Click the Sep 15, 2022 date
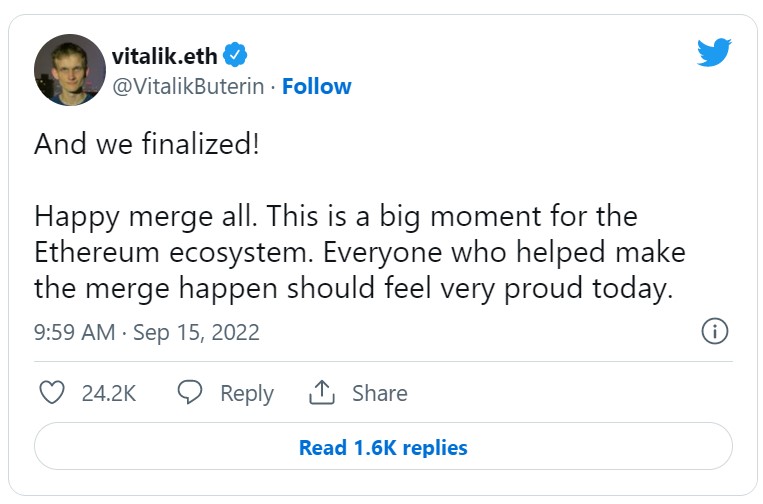The width and height of the screenshot is (763, 504). [x=196, y=332]
